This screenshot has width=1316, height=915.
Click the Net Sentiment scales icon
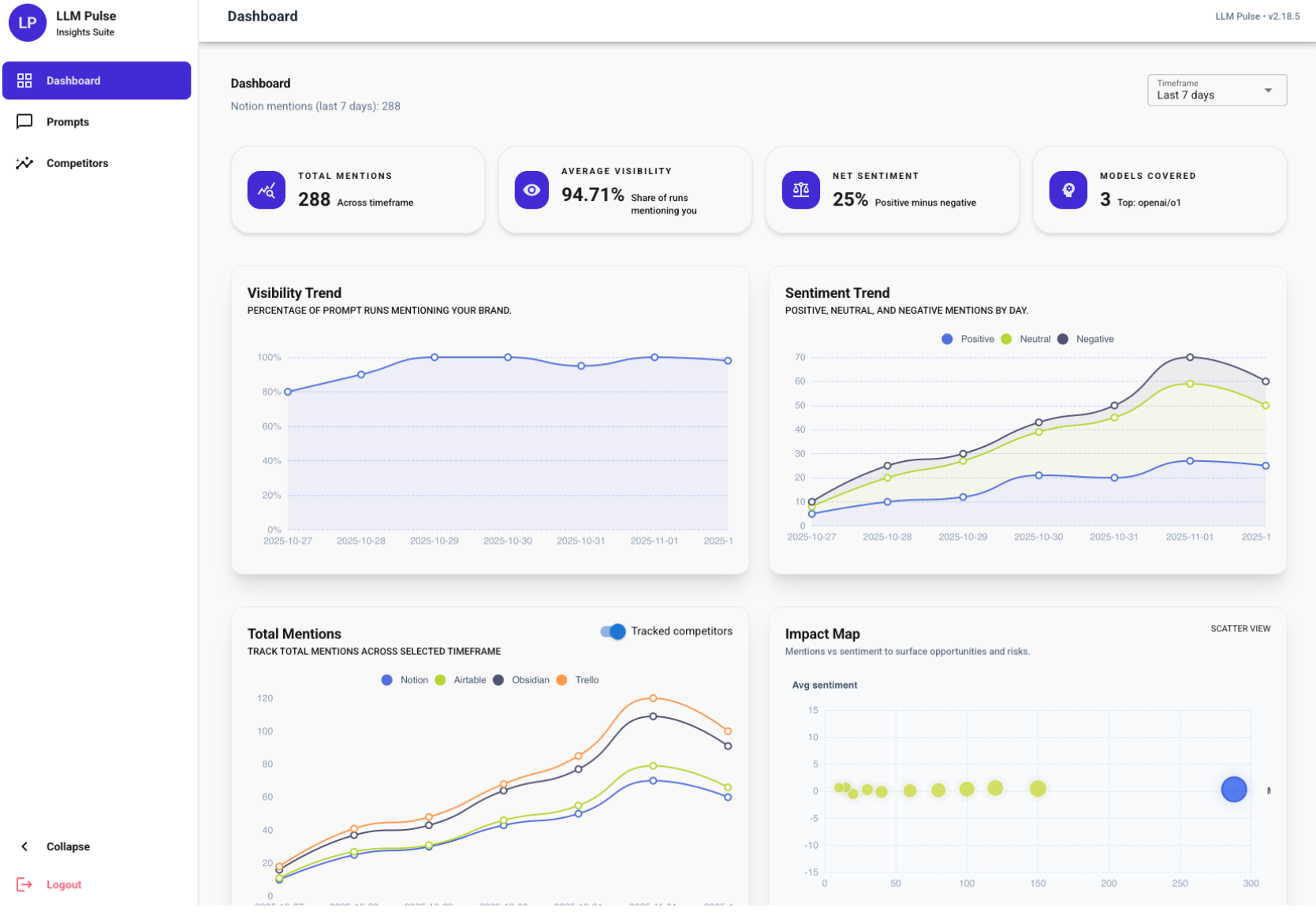point(800,190)
